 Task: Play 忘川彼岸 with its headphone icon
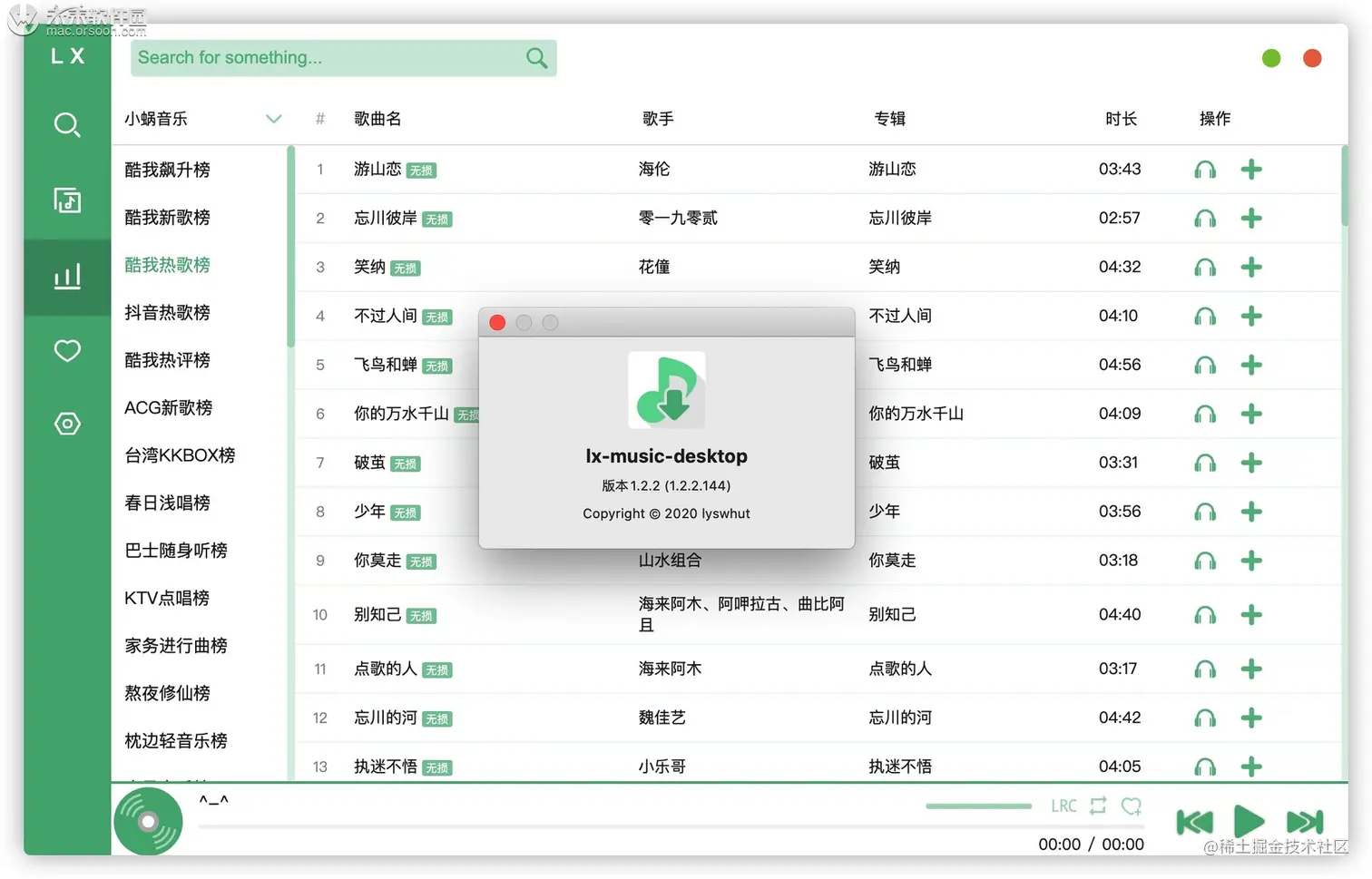[1205, 219]
